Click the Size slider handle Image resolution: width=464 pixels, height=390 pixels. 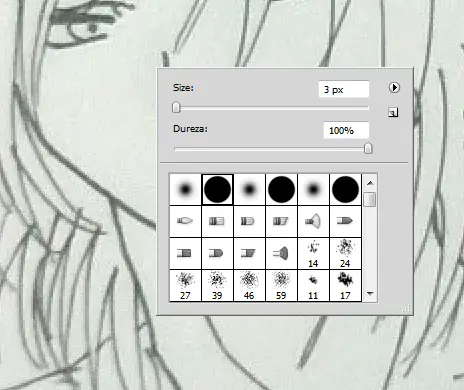click(176, 107)
